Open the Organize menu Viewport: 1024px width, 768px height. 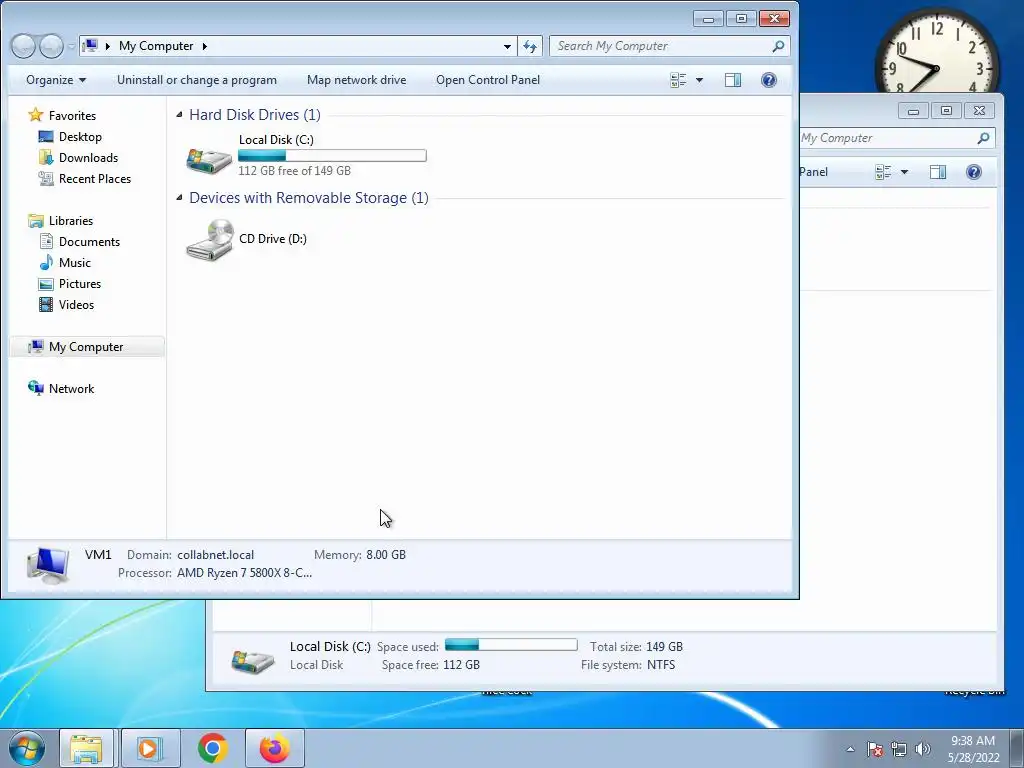(x=56, y=80)
